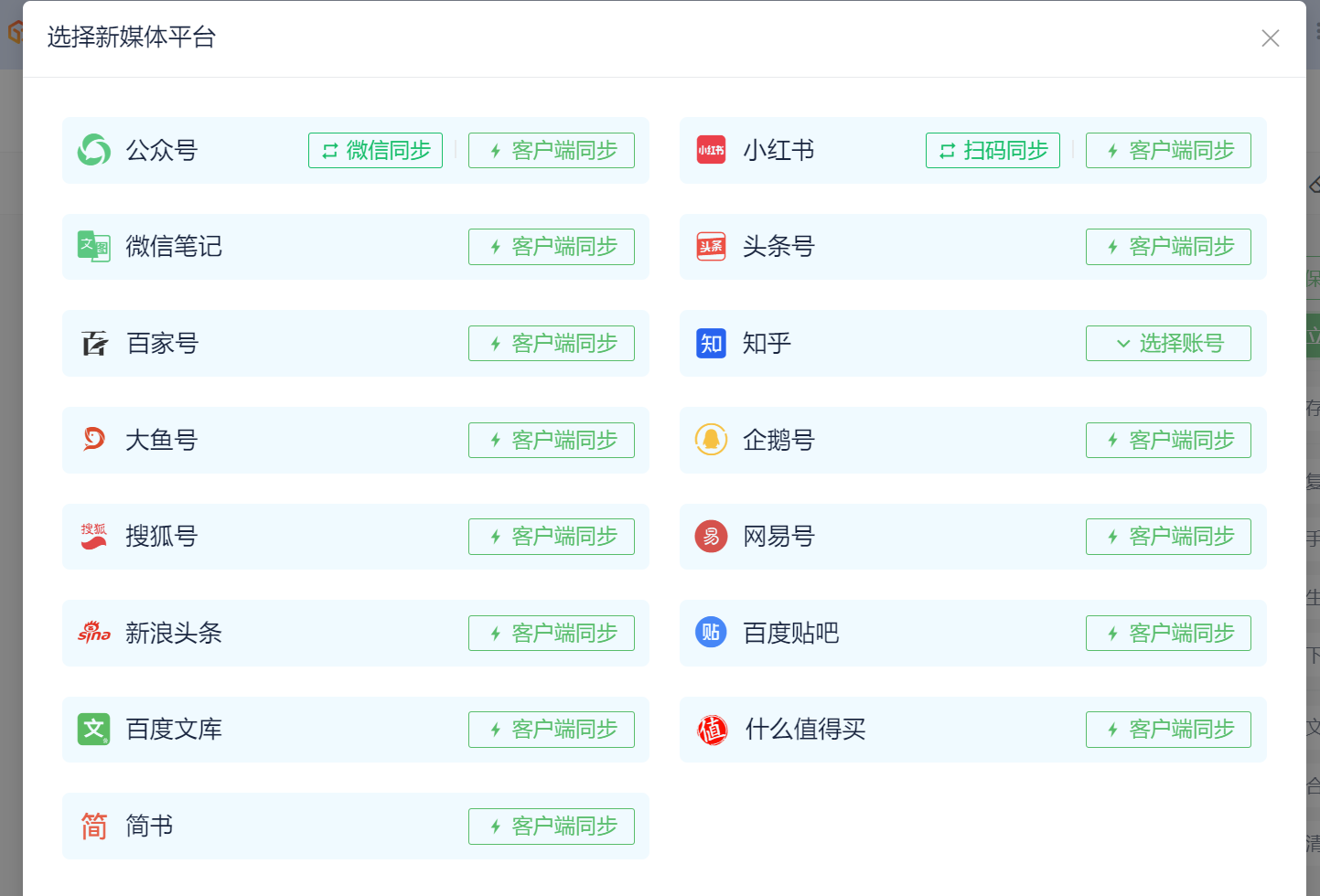
Task: Click the 大鱼号 red fish icon
Action: (94, 440)
